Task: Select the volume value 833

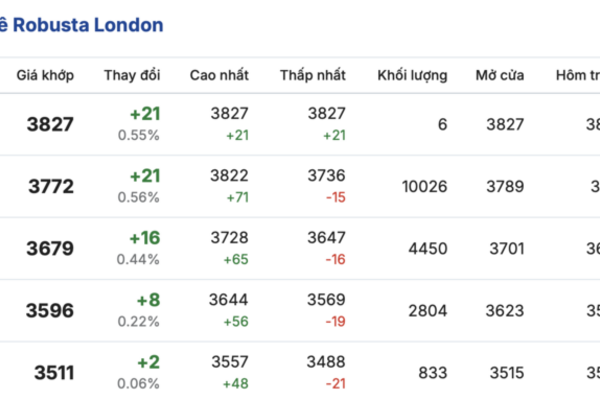Action: [x=433, y=372]
